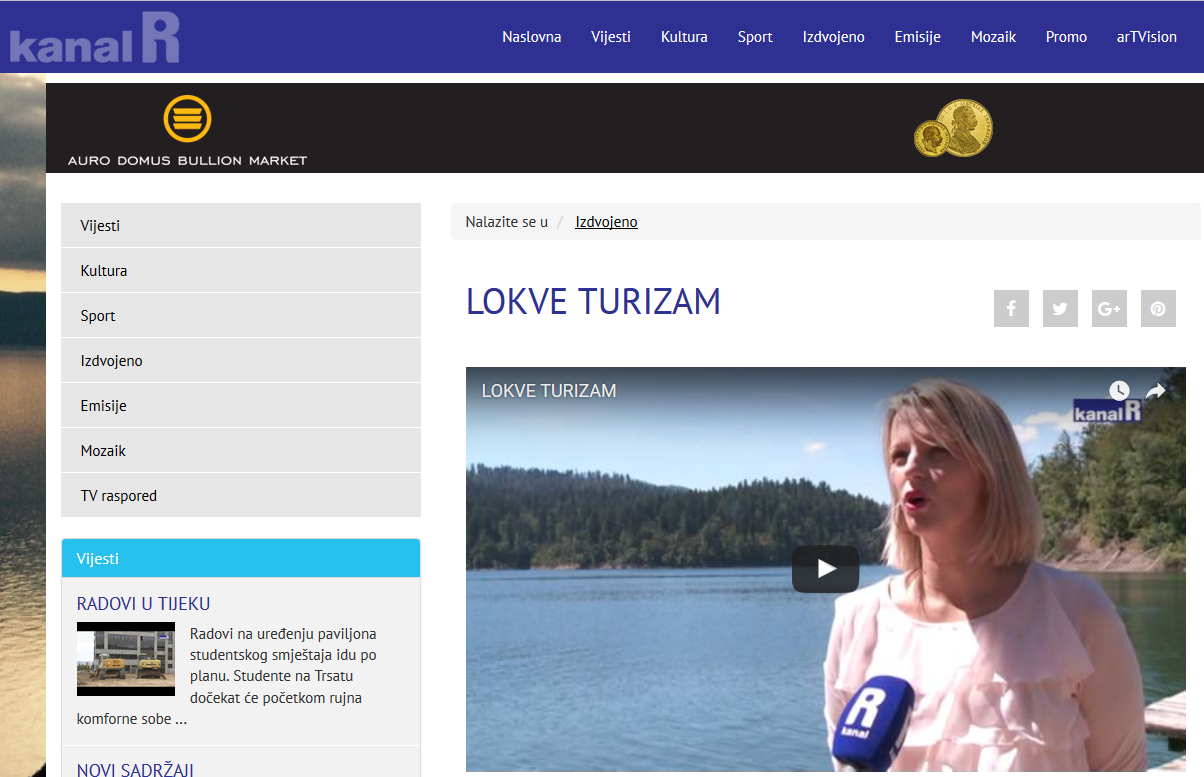Viewport: 1204px width, 777px height.
Task: Click the Auro Domus gold logo icon
Action: tap(187, 119)
